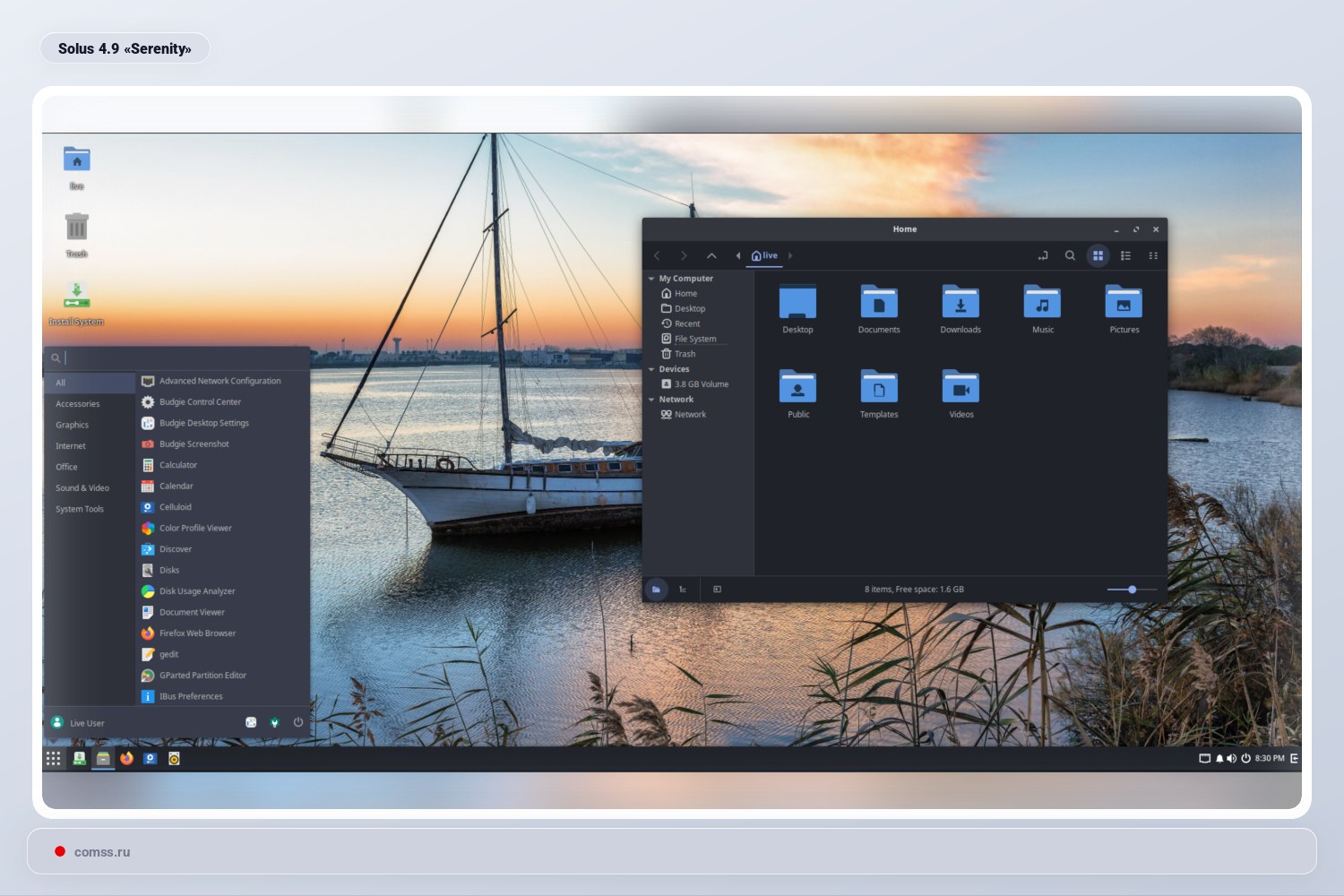
Task: Start Firefox Web Browser from the menu
Action: pyautogui.click(x=197, y=633)
